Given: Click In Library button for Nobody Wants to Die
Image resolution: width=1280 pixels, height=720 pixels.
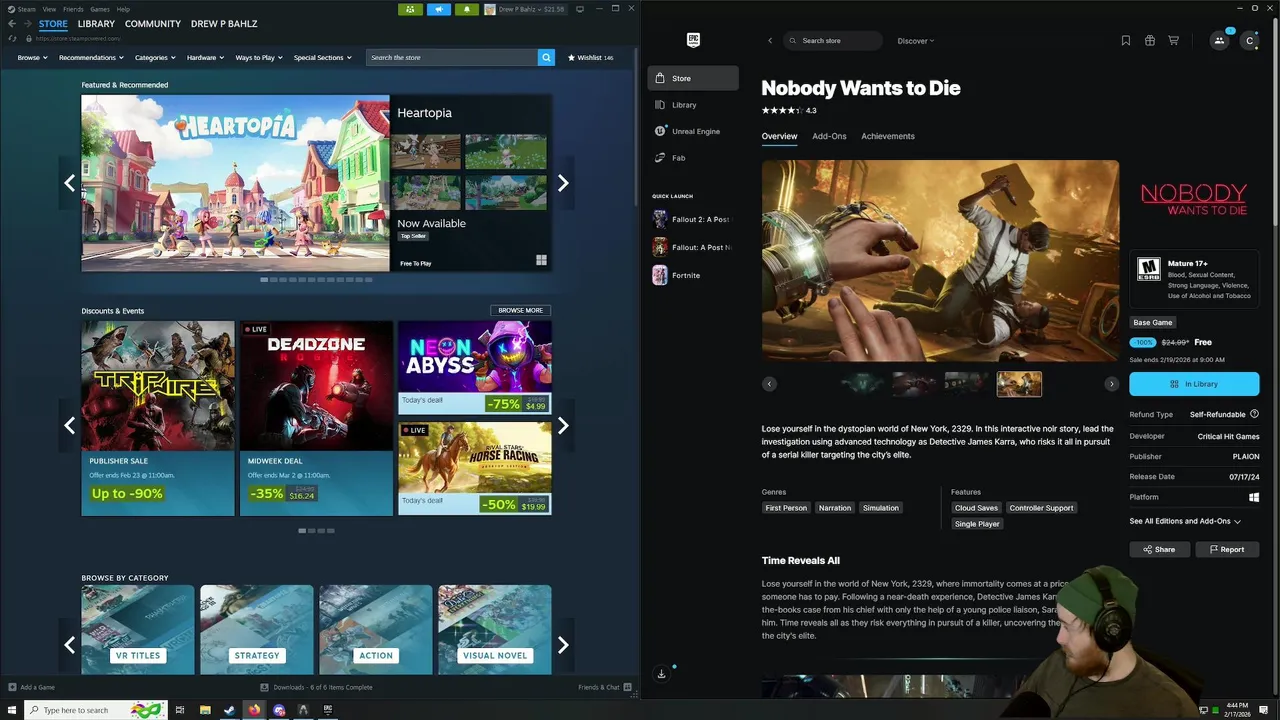Looking at the screenshot, I should [x=1194, y=384].
